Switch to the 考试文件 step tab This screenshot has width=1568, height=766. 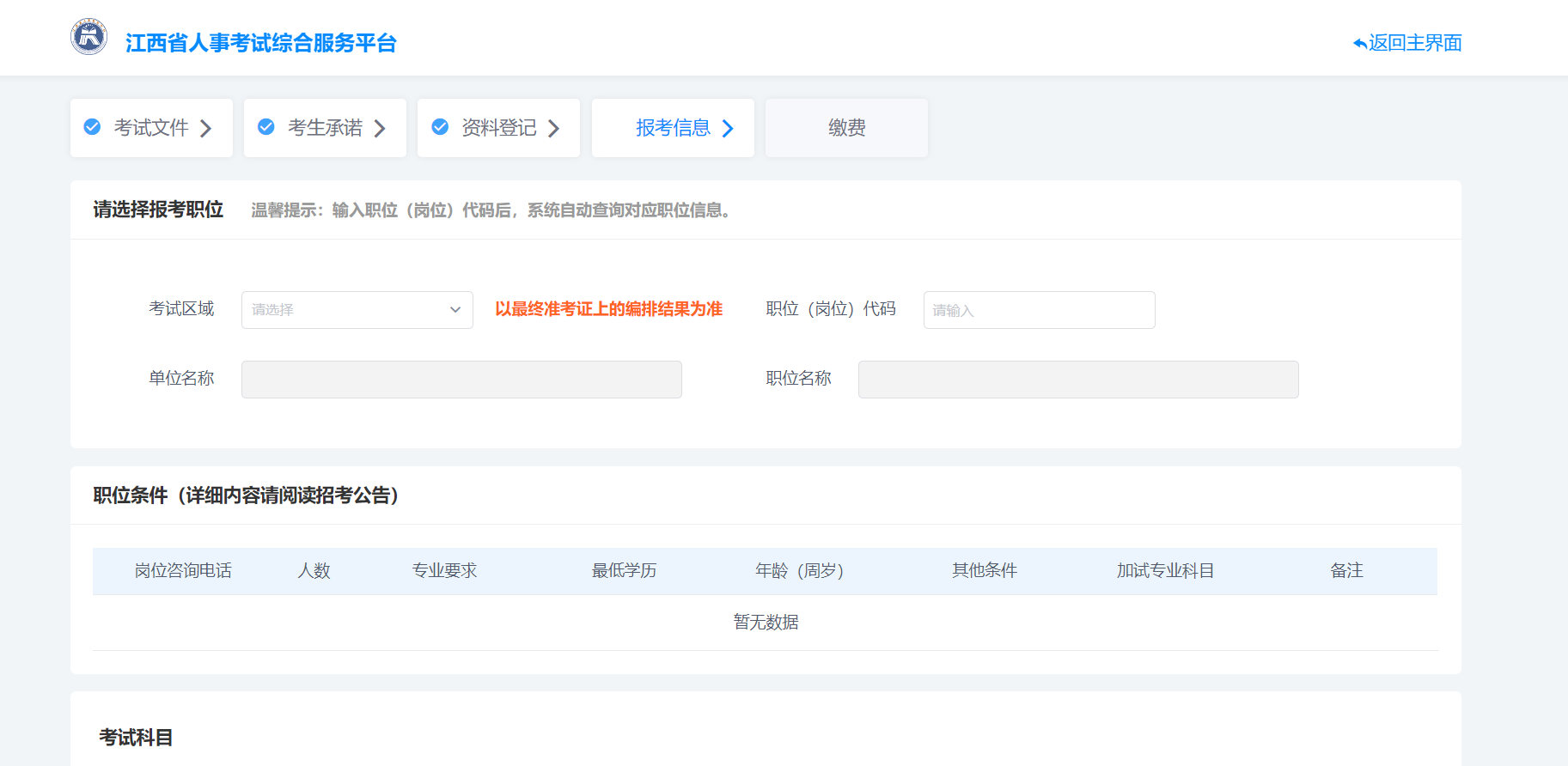point(151,128)
